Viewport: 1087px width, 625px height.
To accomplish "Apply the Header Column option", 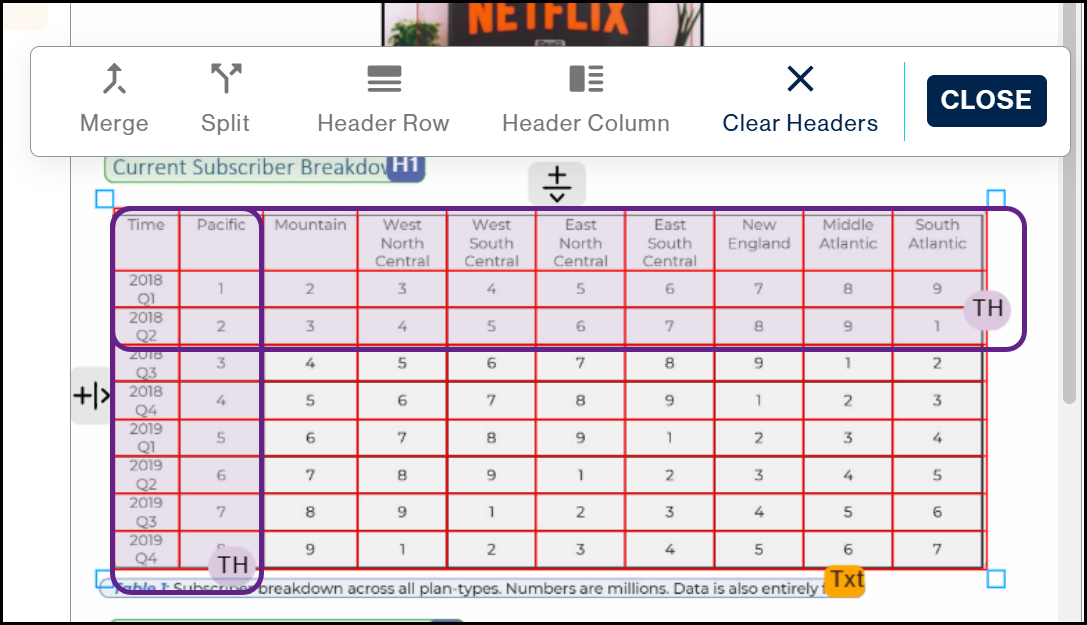I will click(586, 99).
